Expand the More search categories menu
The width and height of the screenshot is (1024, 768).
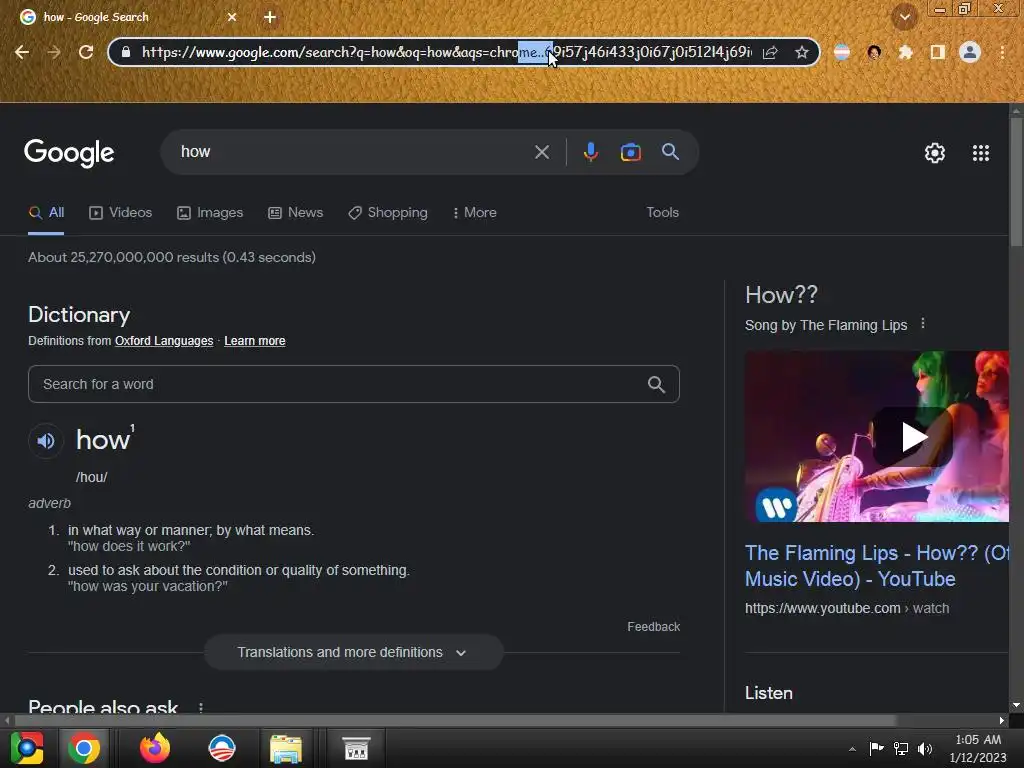[x=475, y=213]
